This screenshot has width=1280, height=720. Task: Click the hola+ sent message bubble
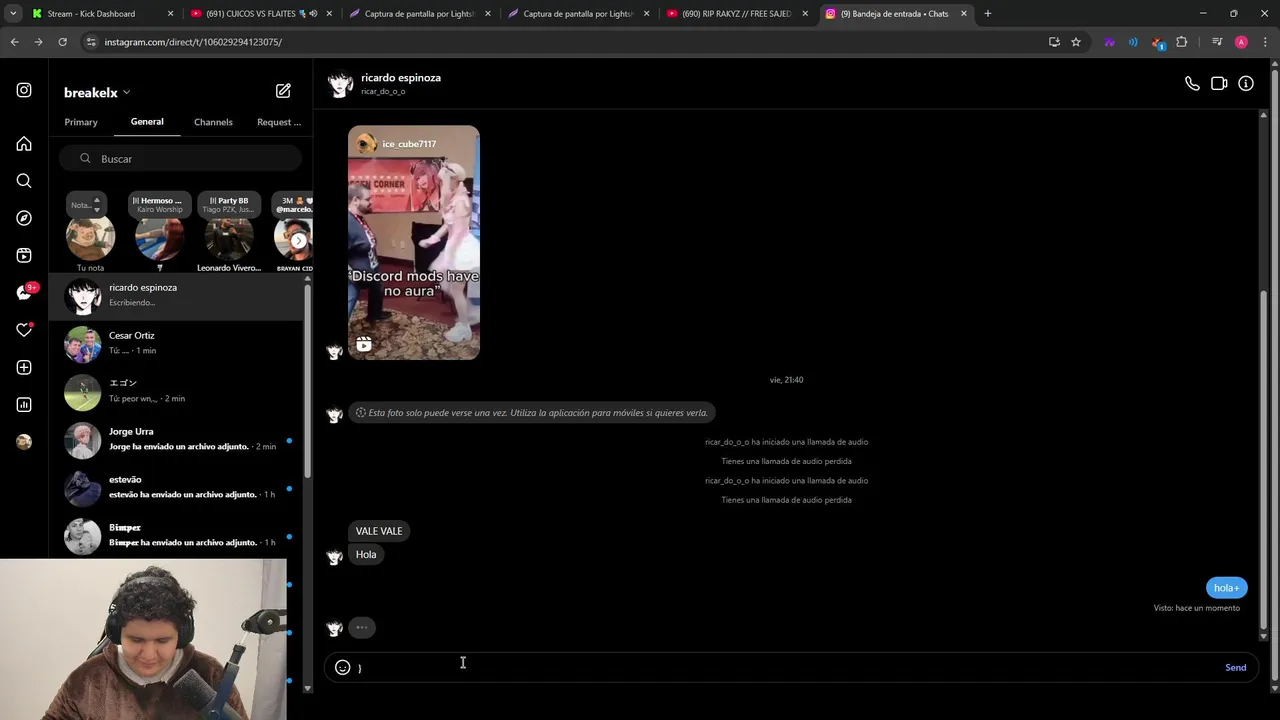pos(1227,588)
